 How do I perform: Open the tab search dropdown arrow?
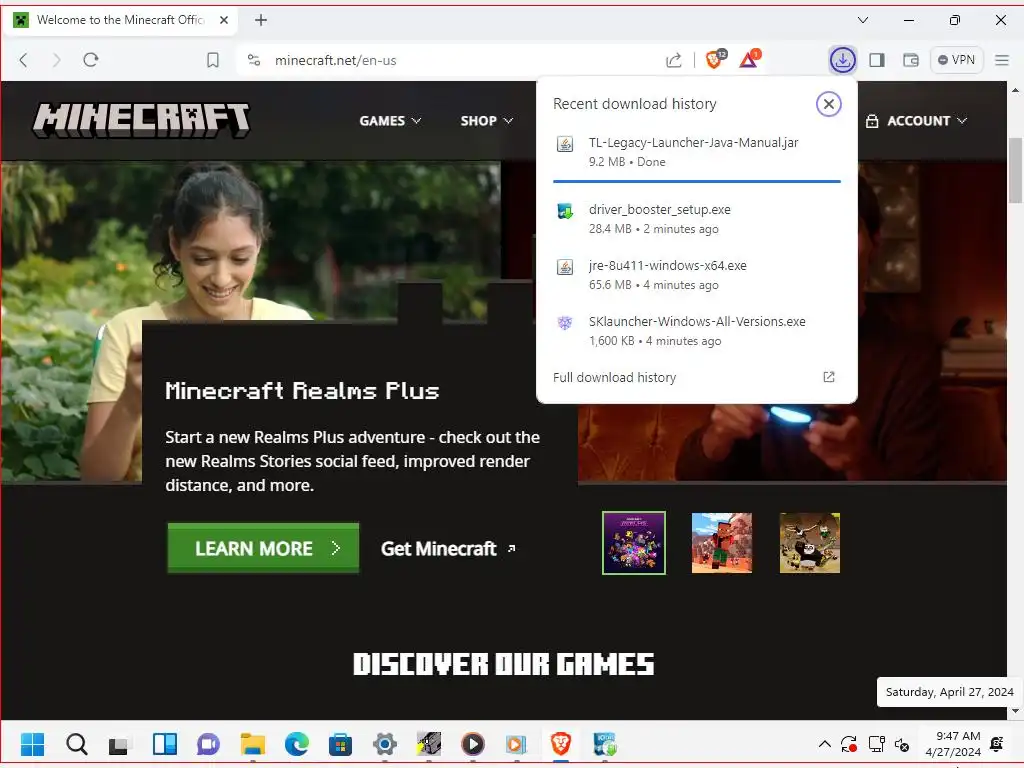point(863,20)
